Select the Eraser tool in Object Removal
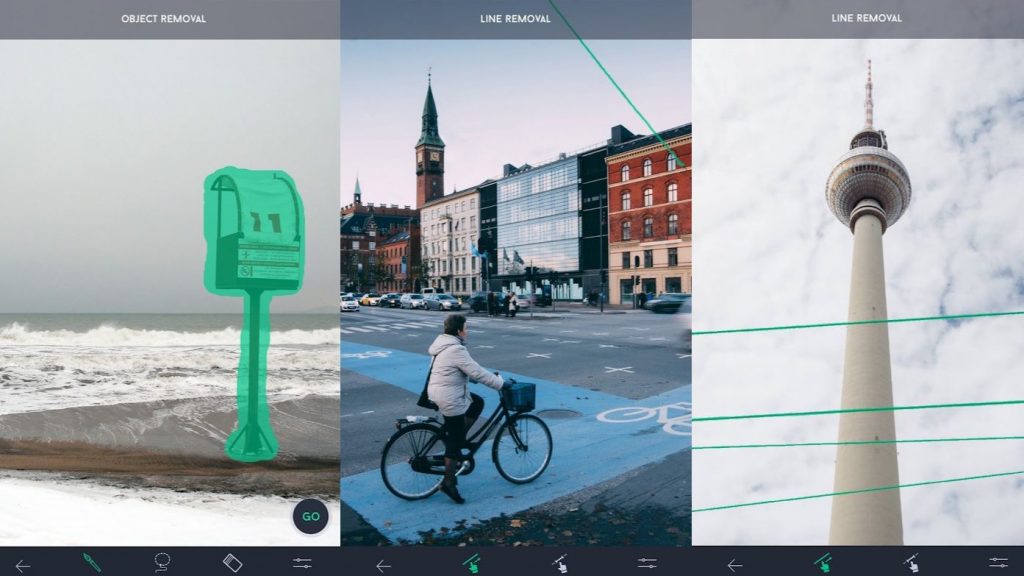 pos(232,563)
